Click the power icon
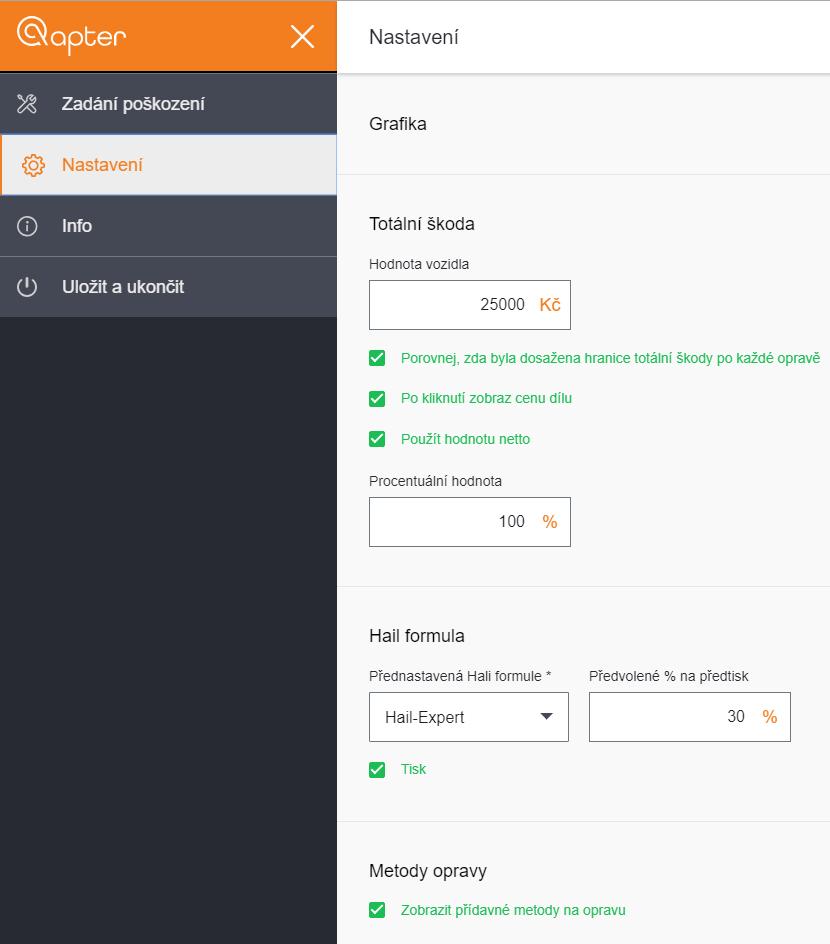830x944 pixels. [x=27, y=287]
